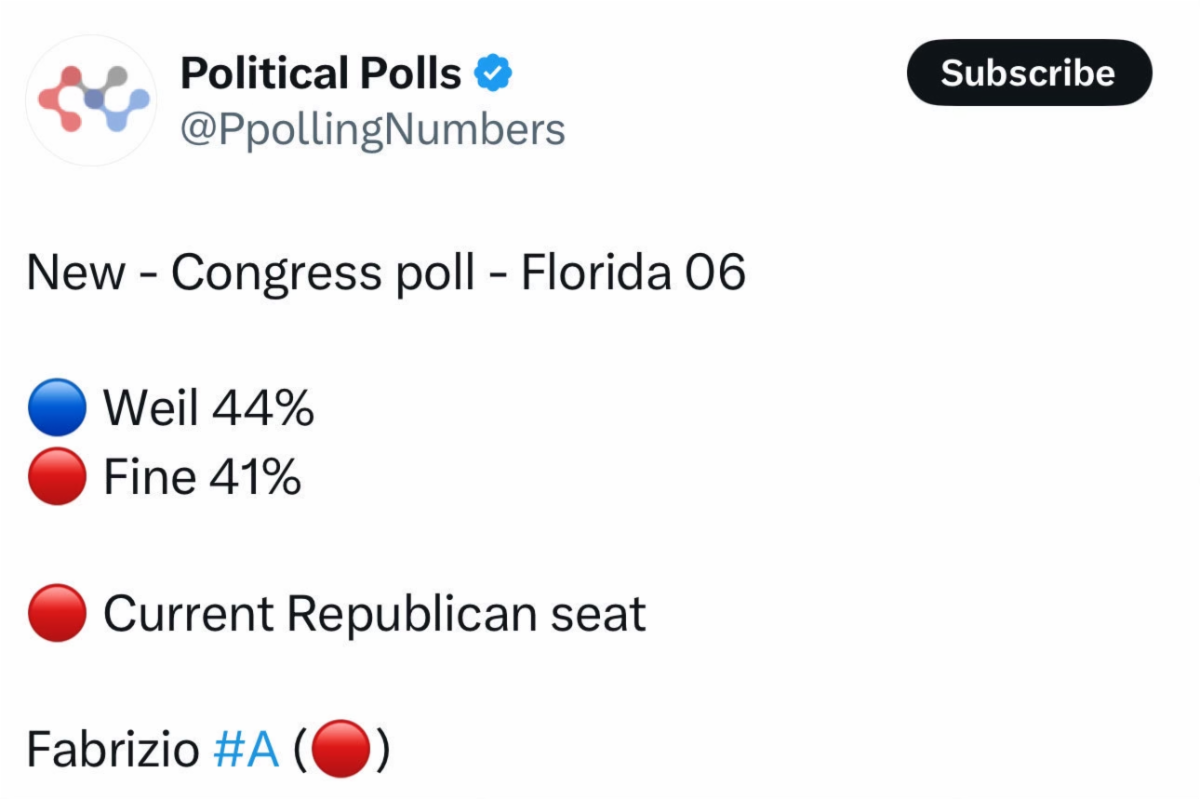The width and height of the screenshot is (1200, 799).
Task: Click the red circle emoji beside Fine
Action: click(x=57, y=478)
